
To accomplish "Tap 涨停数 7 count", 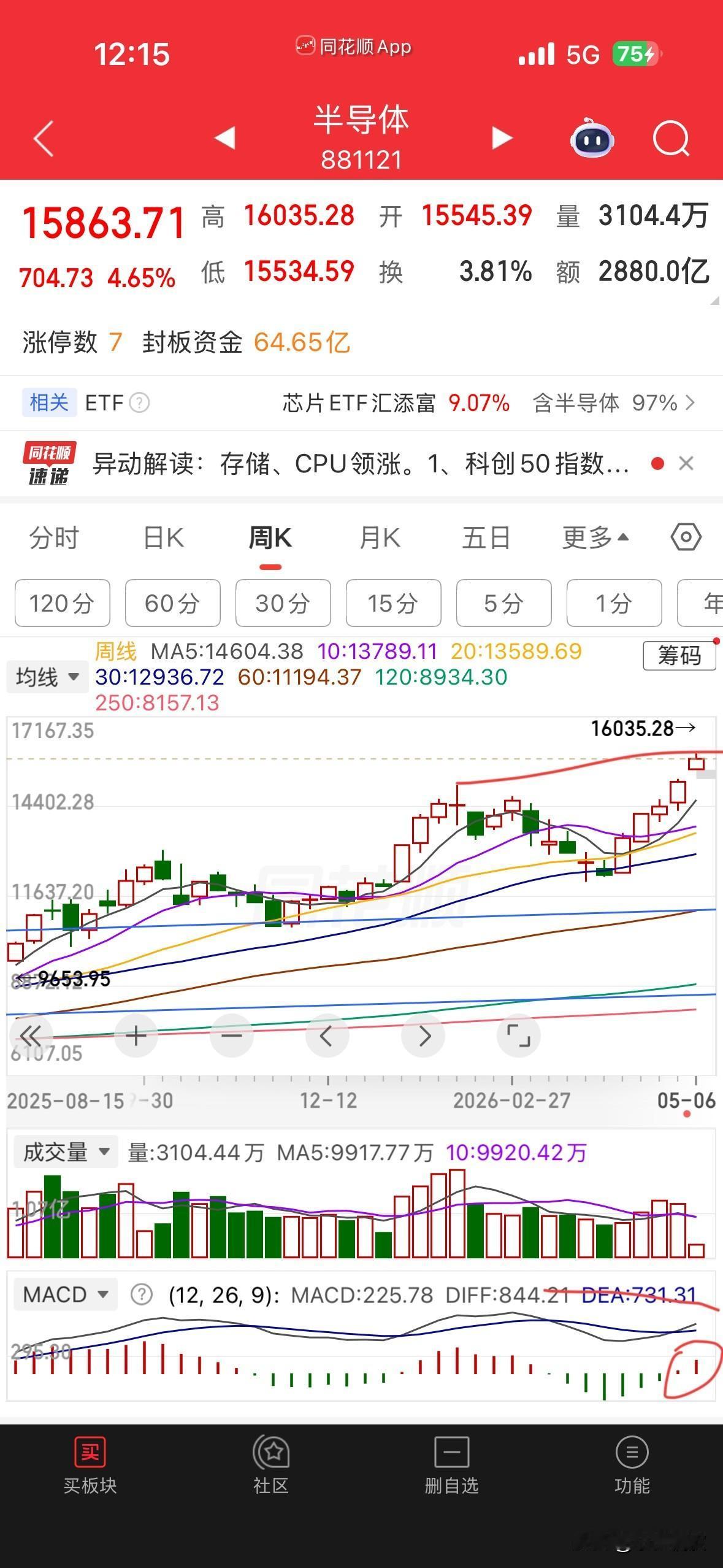I will pos(72,342).
